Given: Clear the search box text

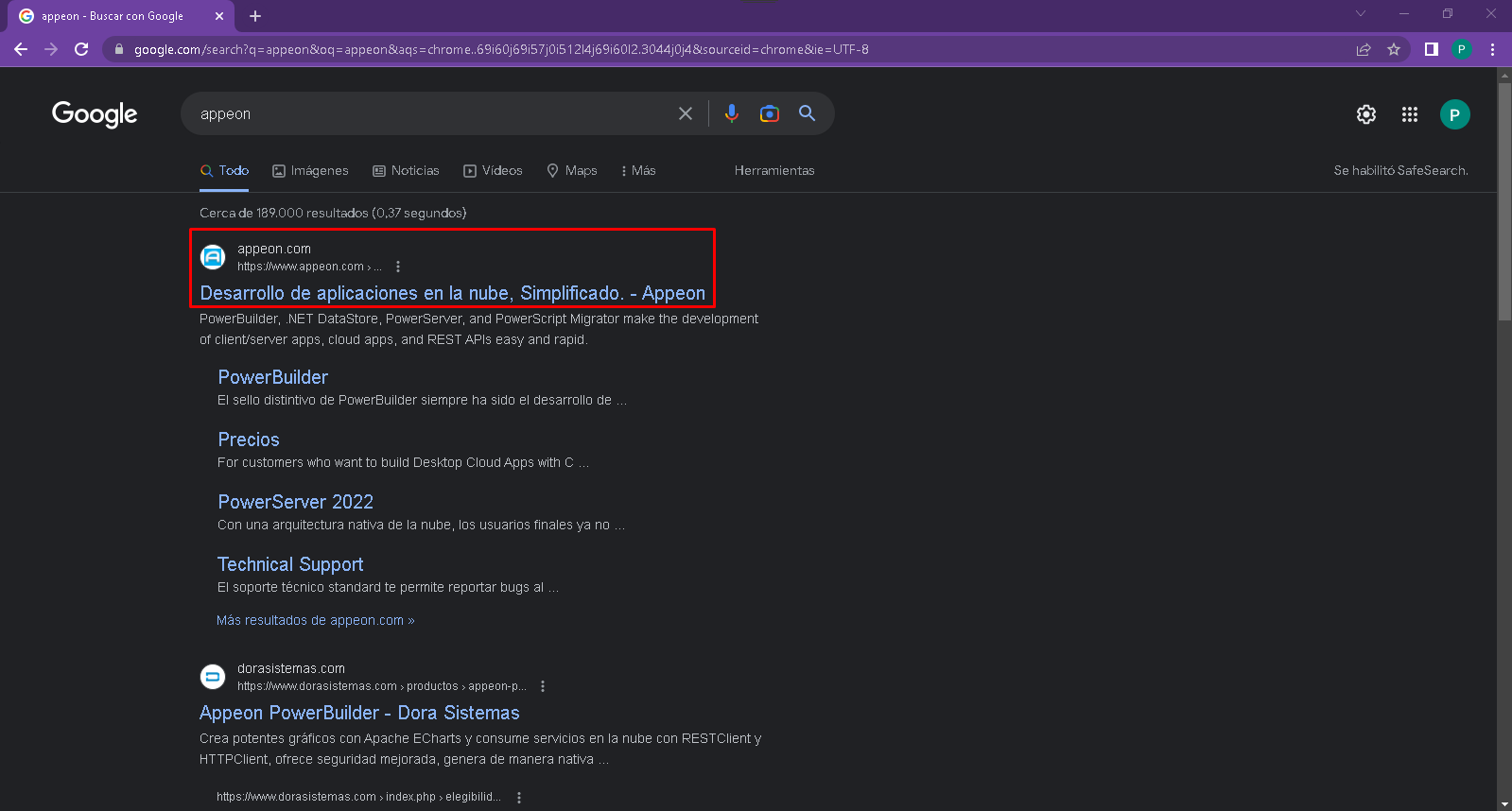Looking at the screenshot, I should [x=686, y=113].
